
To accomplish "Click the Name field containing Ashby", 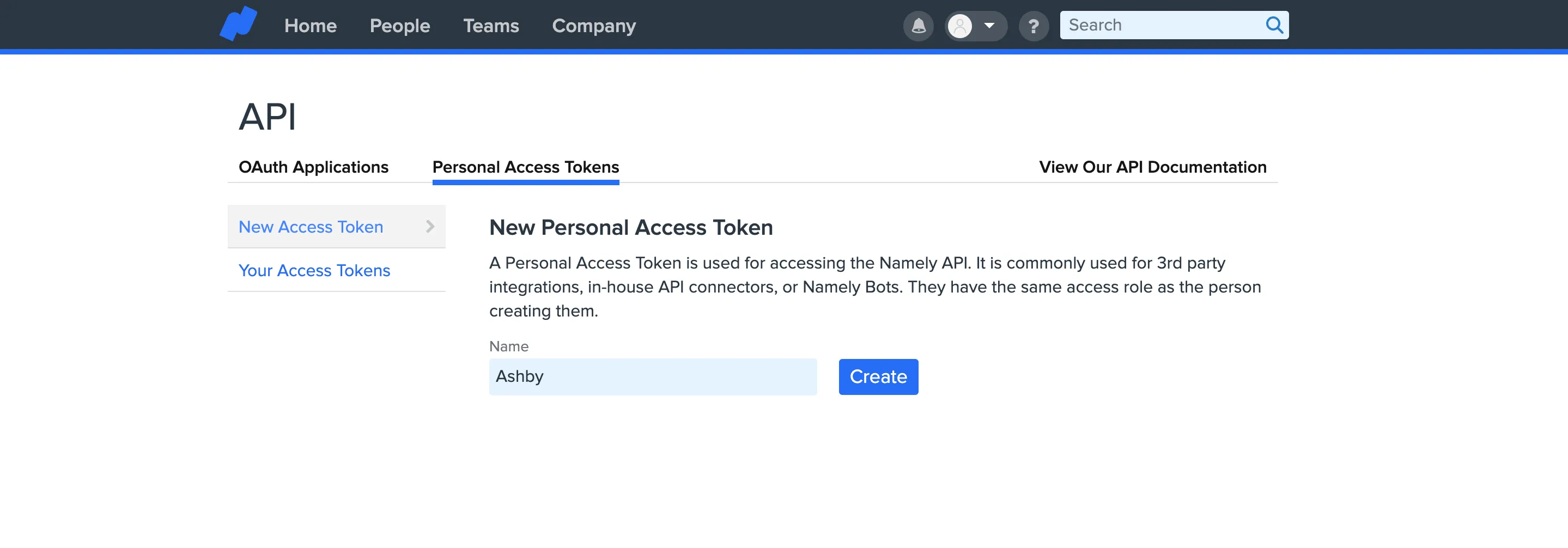I will tap(653, 376).
